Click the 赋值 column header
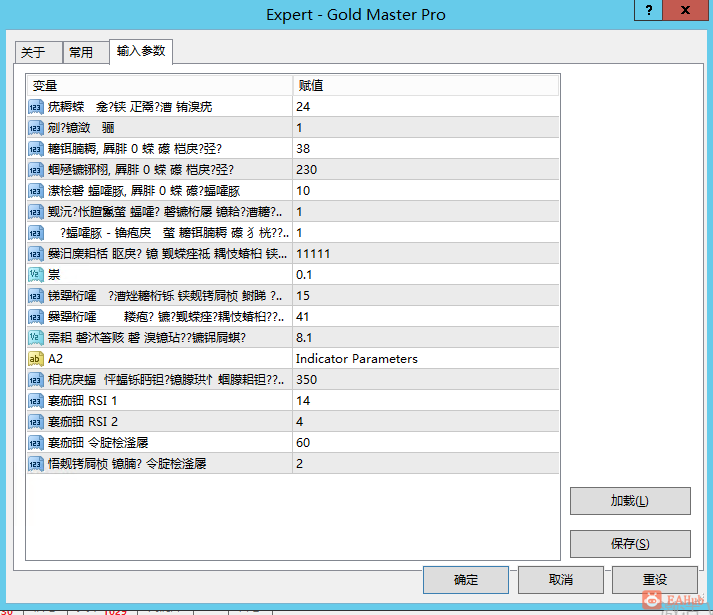Viewport: 713px width, 615px height. click(426, 85)
